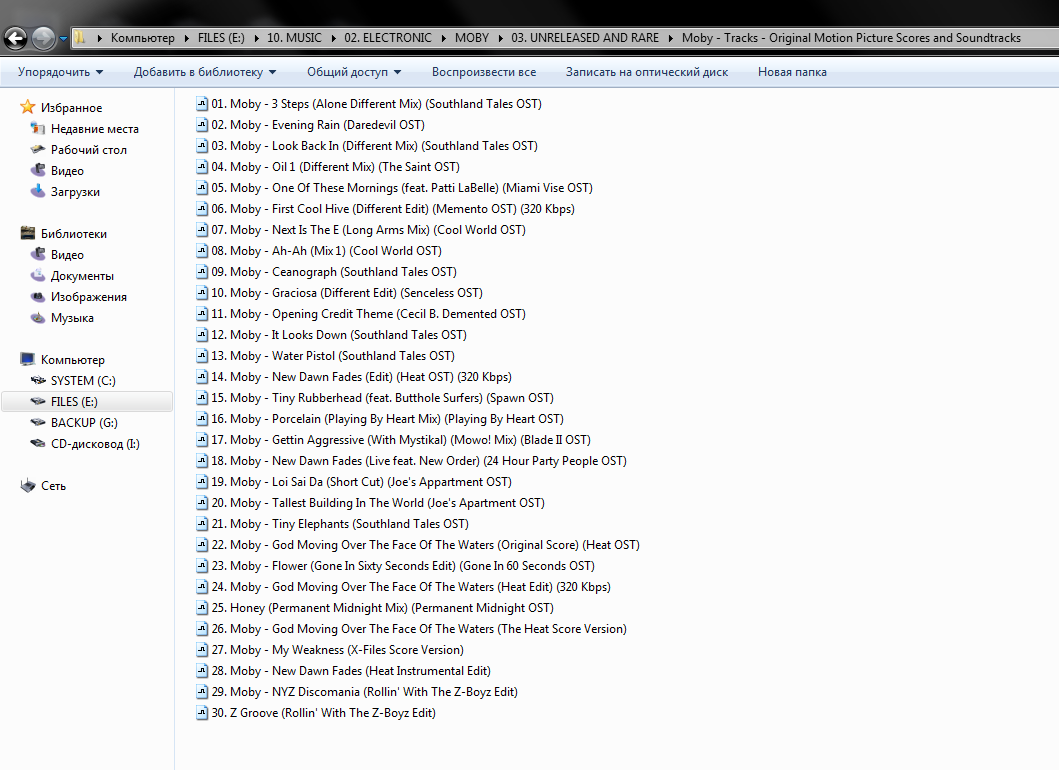Click the Недавние места icon
The height and width of the screenshot is (770, 1059).
pos(38,128)
